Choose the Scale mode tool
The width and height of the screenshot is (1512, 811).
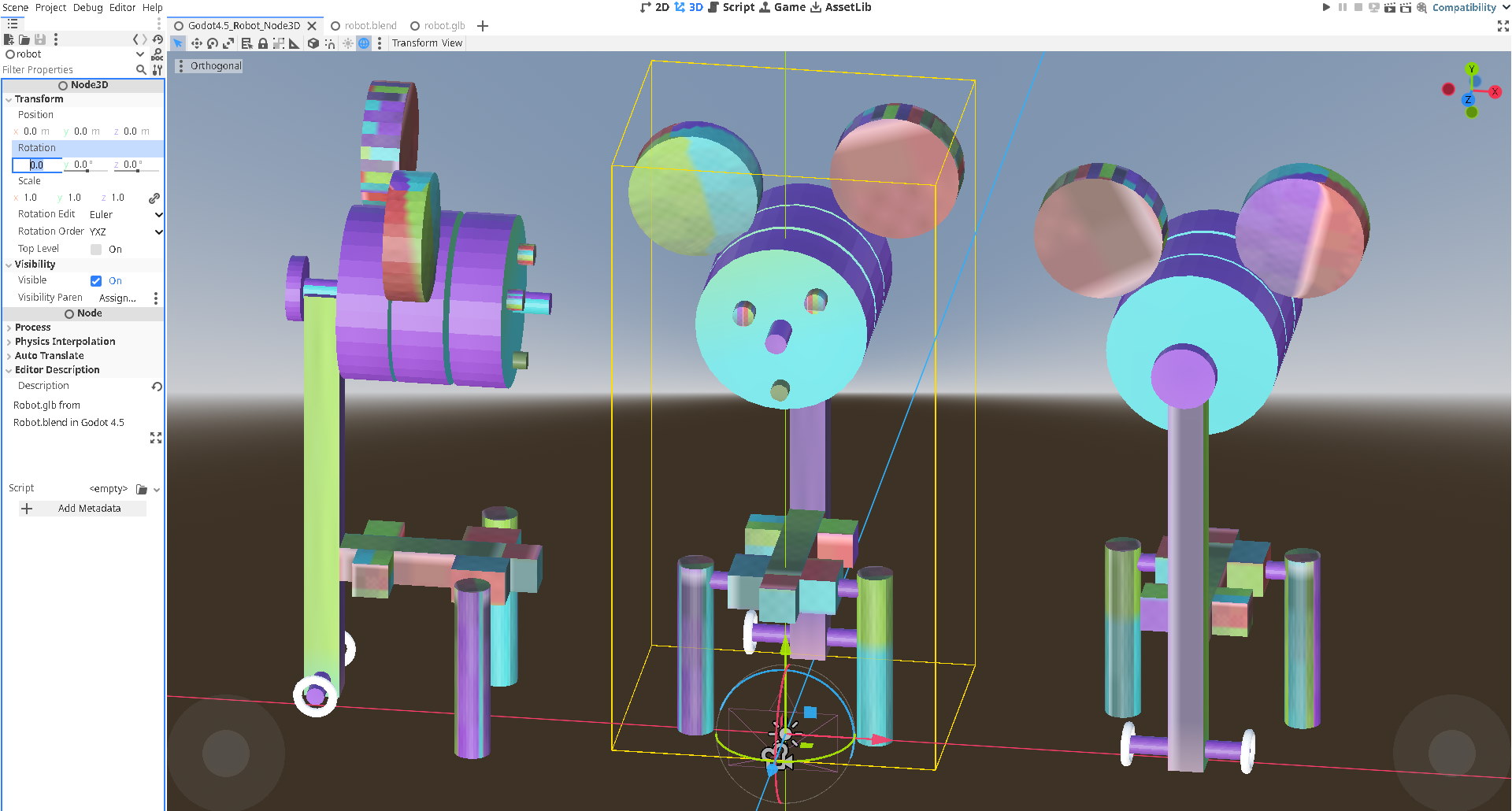click(x=228, y=43)
